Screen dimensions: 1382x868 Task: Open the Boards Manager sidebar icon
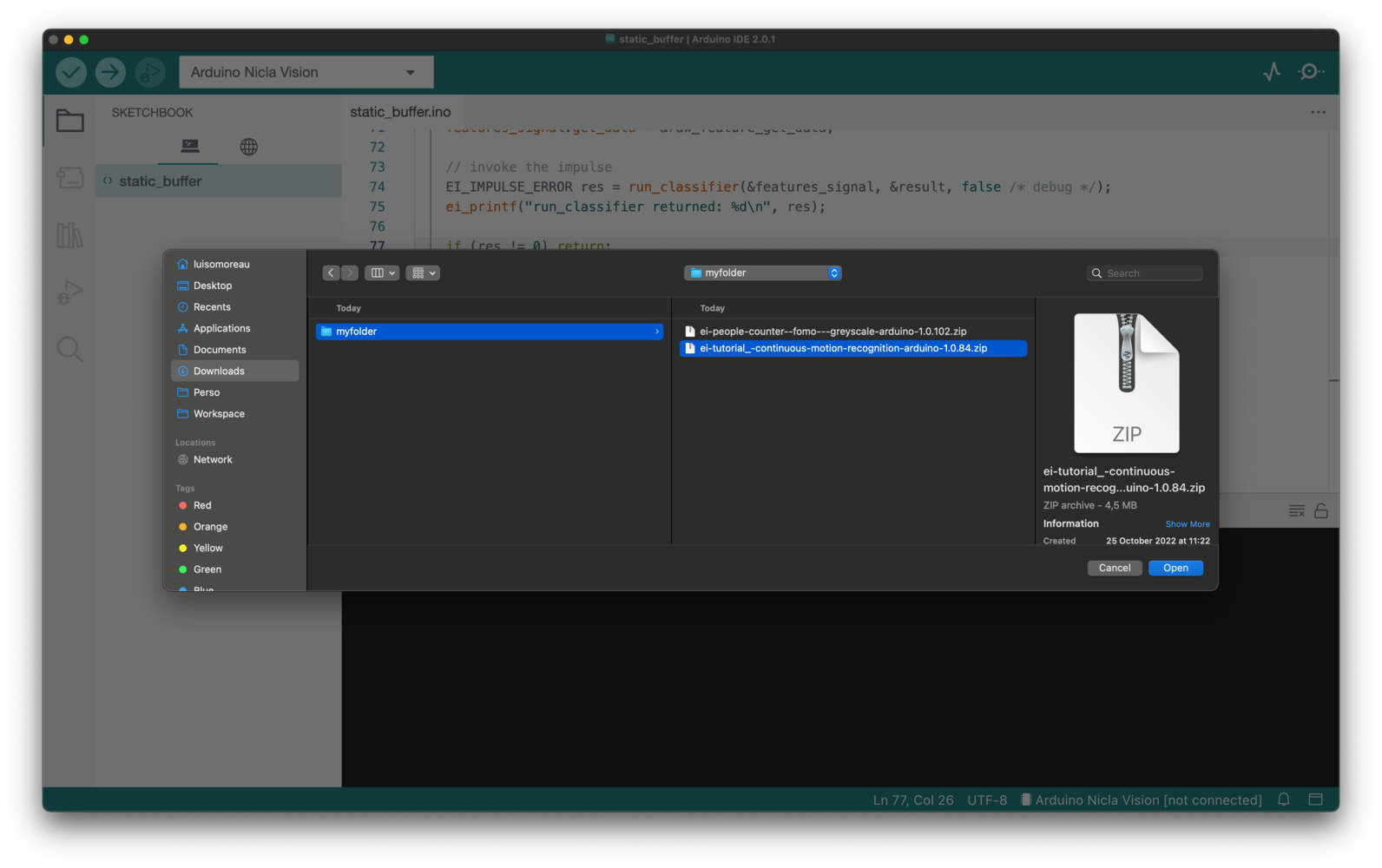pyautogui.click(x=69, y=178)
